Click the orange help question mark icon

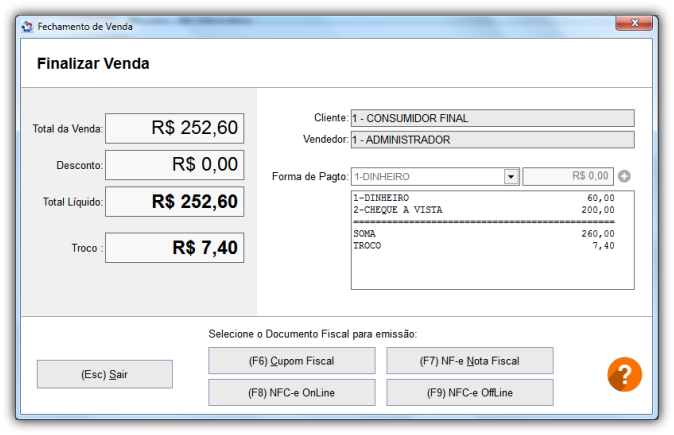(x=624, y=375)
